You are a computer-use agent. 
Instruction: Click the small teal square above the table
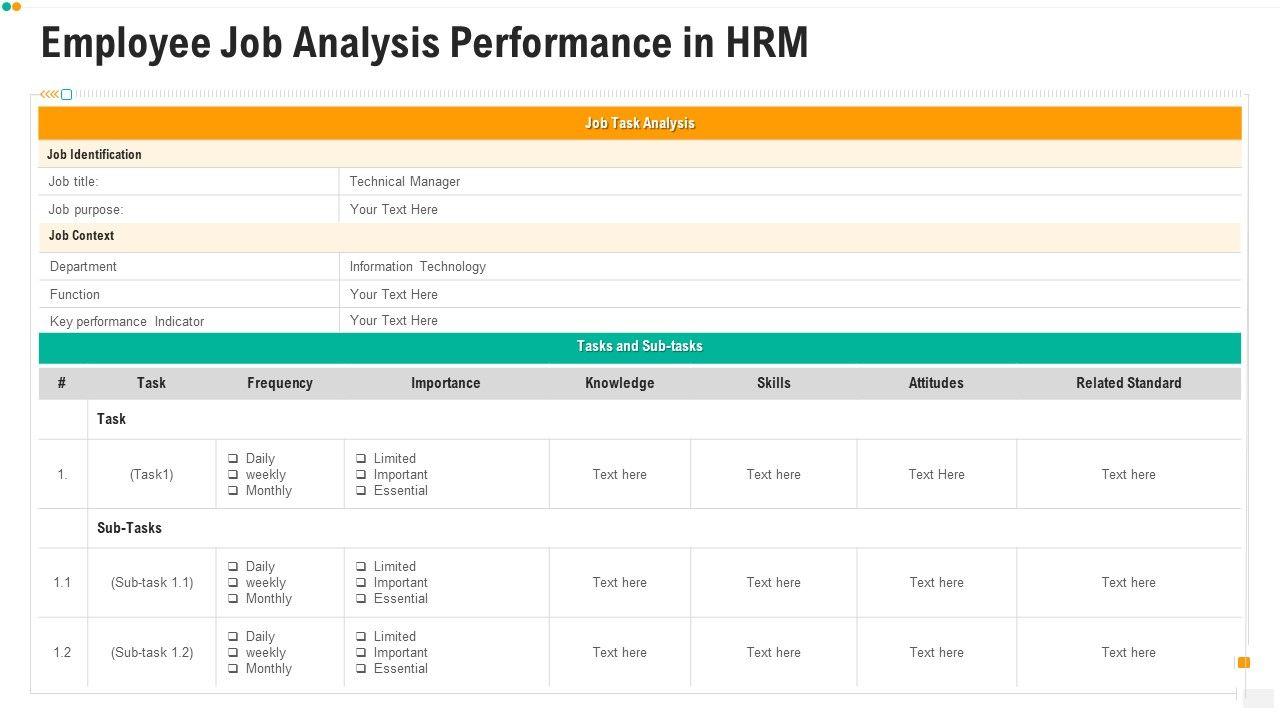pyautogui.click(x=67, y=94)
